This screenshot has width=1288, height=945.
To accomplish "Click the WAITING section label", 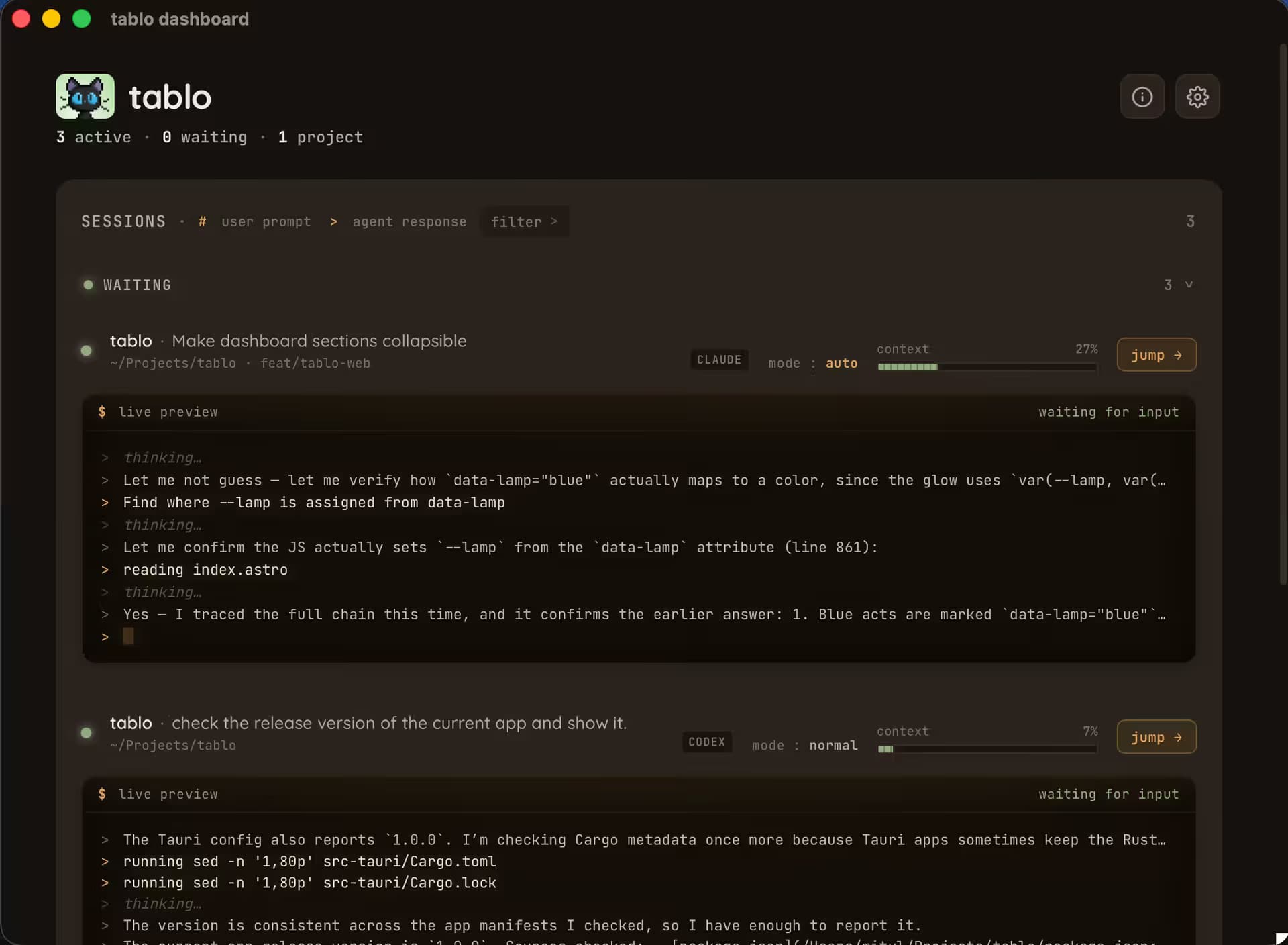I will pyautogui.click(x=138, y=285).
